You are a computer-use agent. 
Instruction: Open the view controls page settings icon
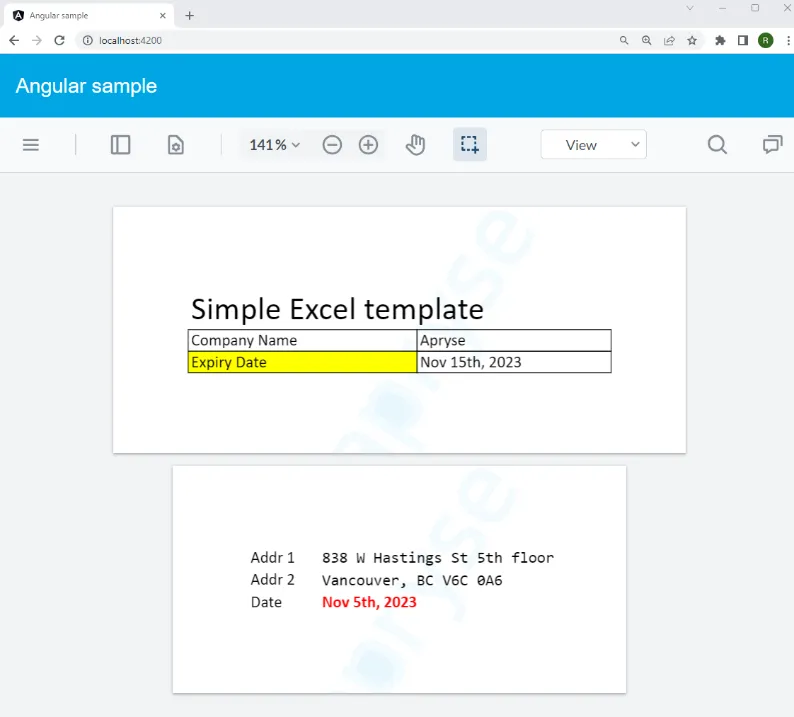[x=176, y=145]
